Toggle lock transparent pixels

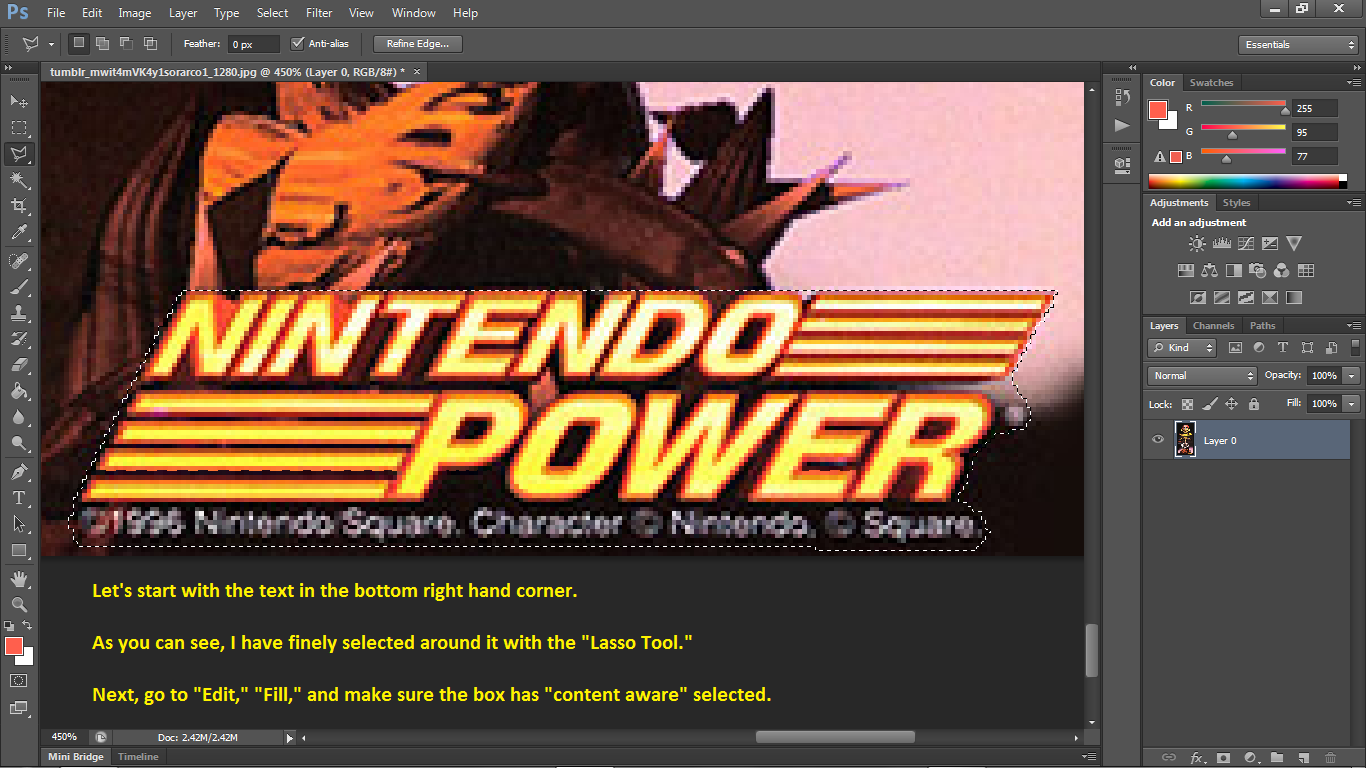coord(1187,404)
